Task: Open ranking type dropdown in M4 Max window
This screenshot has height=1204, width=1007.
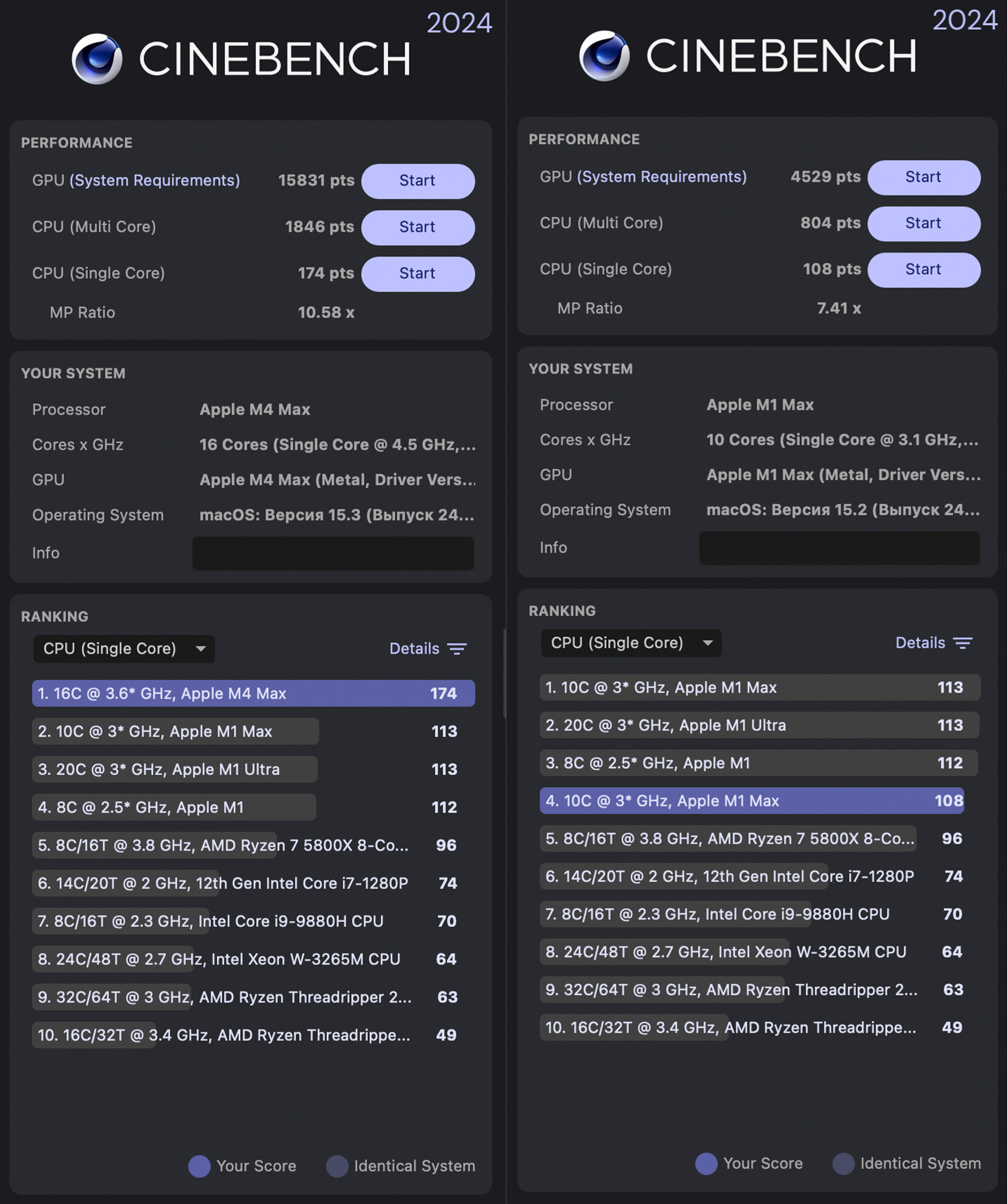Action: click(124, 648)
